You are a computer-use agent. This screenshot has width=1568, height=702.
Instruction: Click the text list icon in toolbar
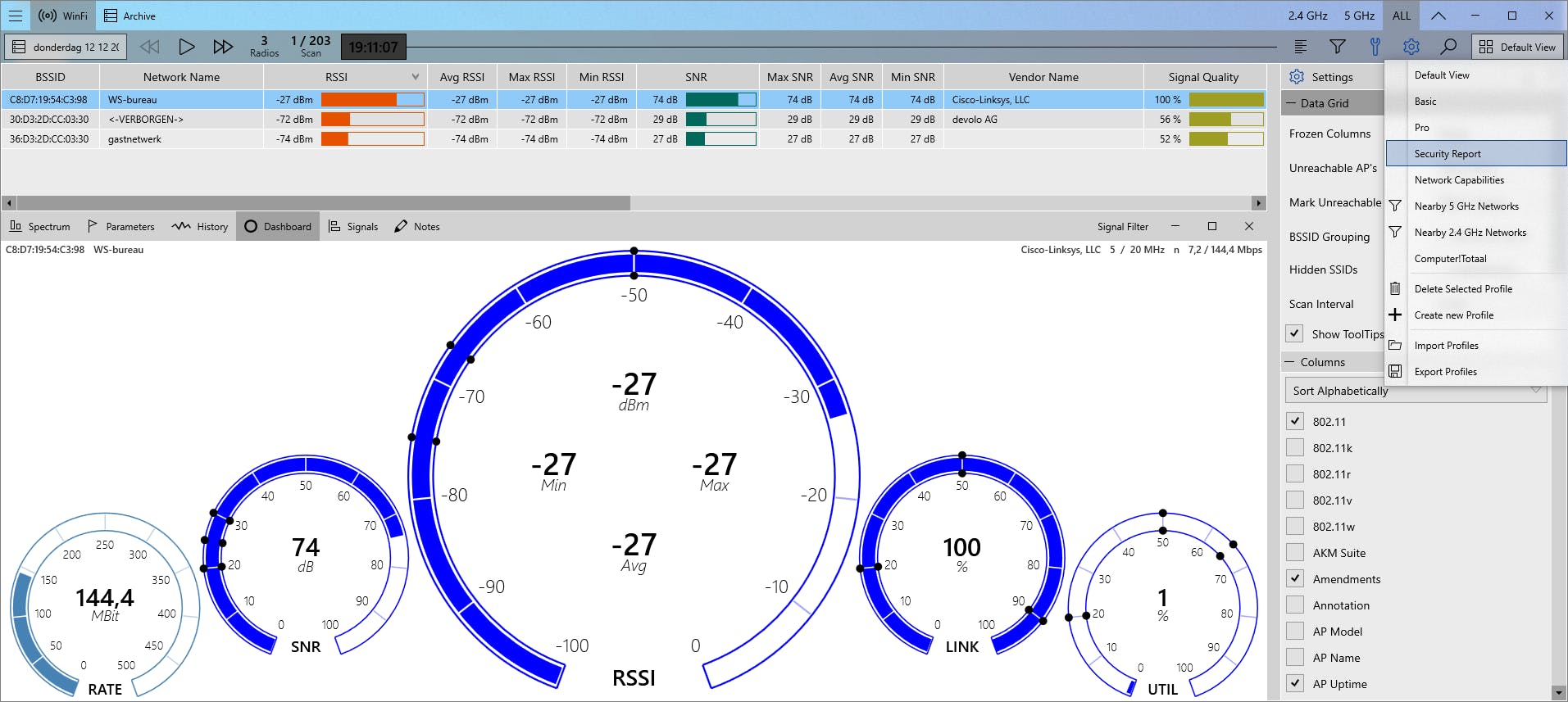[1300, 47]
